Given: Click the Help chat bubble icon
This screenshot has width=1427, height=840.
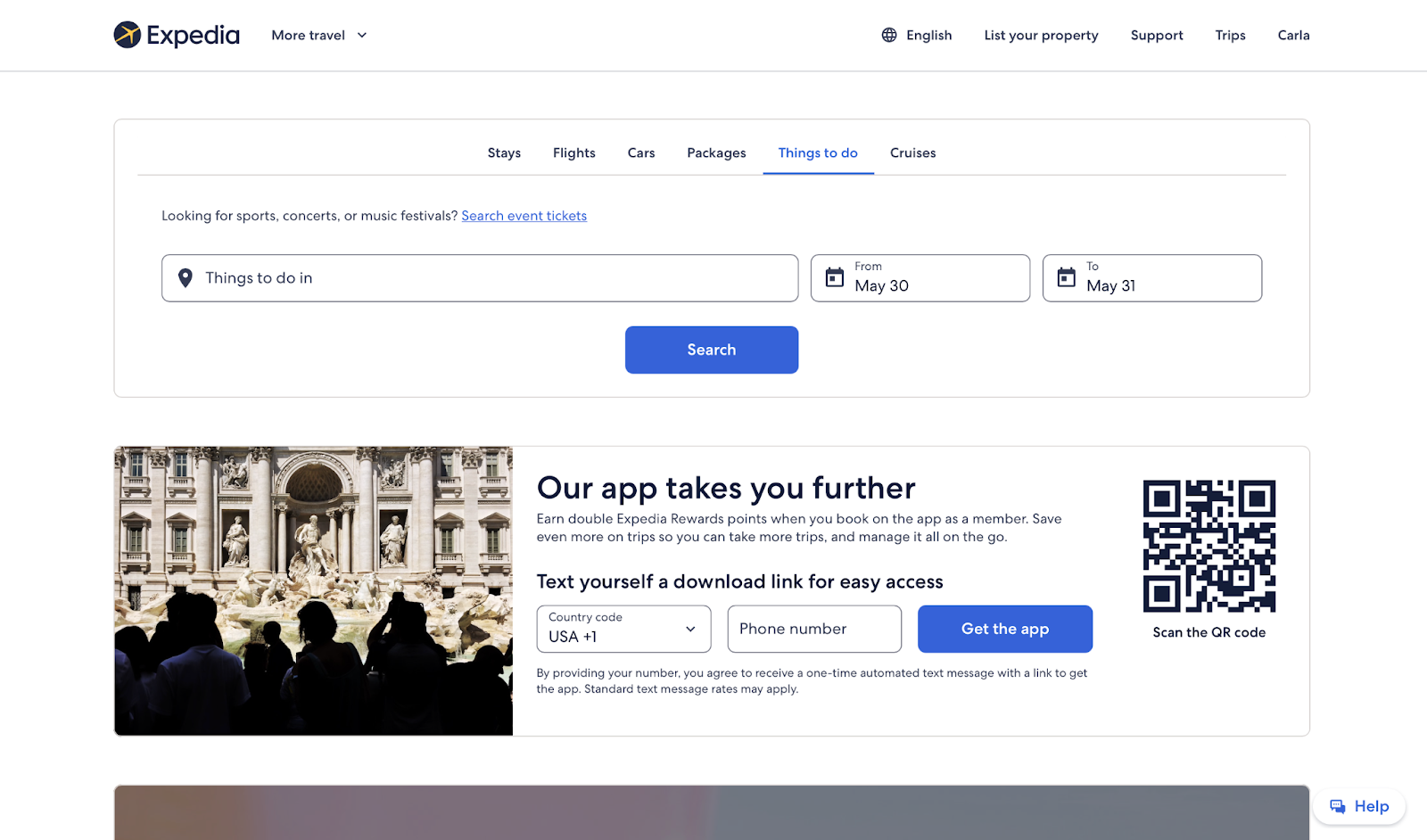Looking at the screenshot, I should [1338, 806].
